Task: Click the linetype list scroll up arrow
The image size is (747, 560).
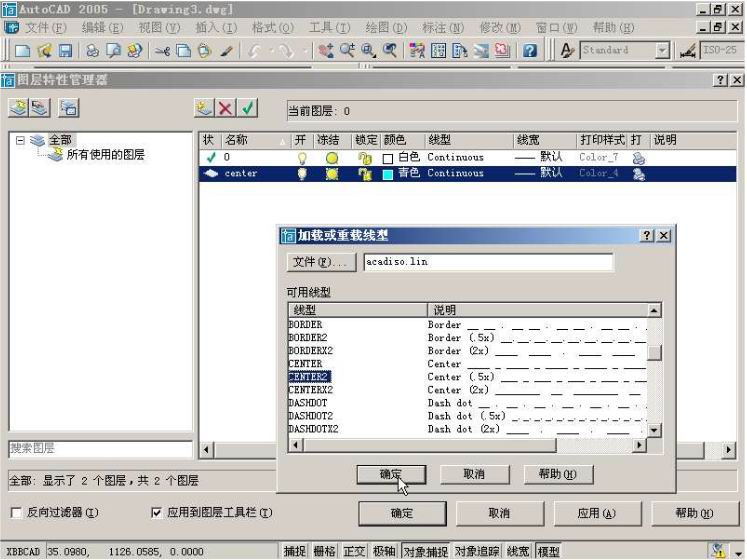Action: click(x=654, y=311)
